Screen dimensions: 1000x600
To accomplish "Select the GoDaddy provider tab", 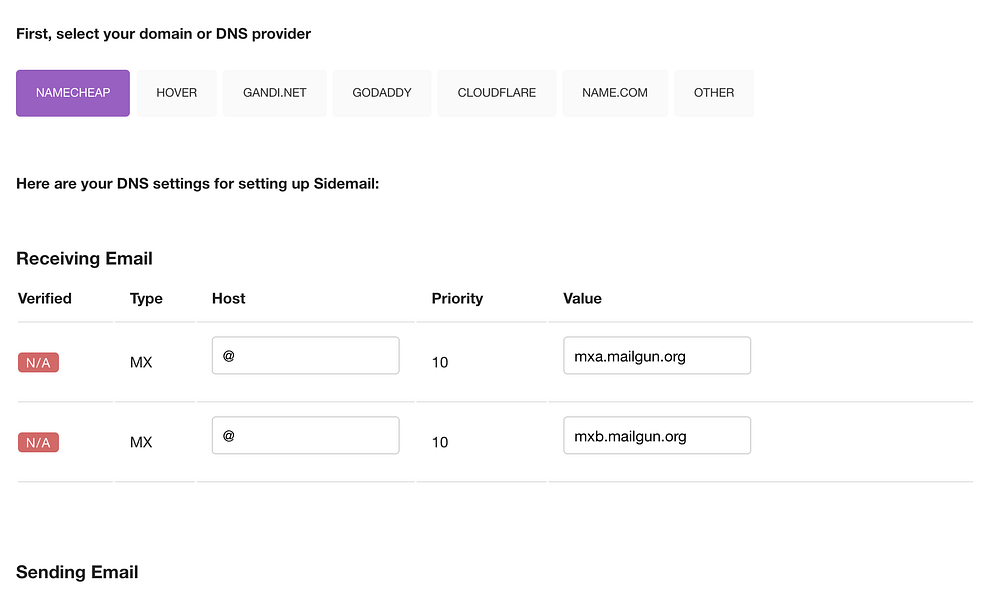I will click(382, 93).
